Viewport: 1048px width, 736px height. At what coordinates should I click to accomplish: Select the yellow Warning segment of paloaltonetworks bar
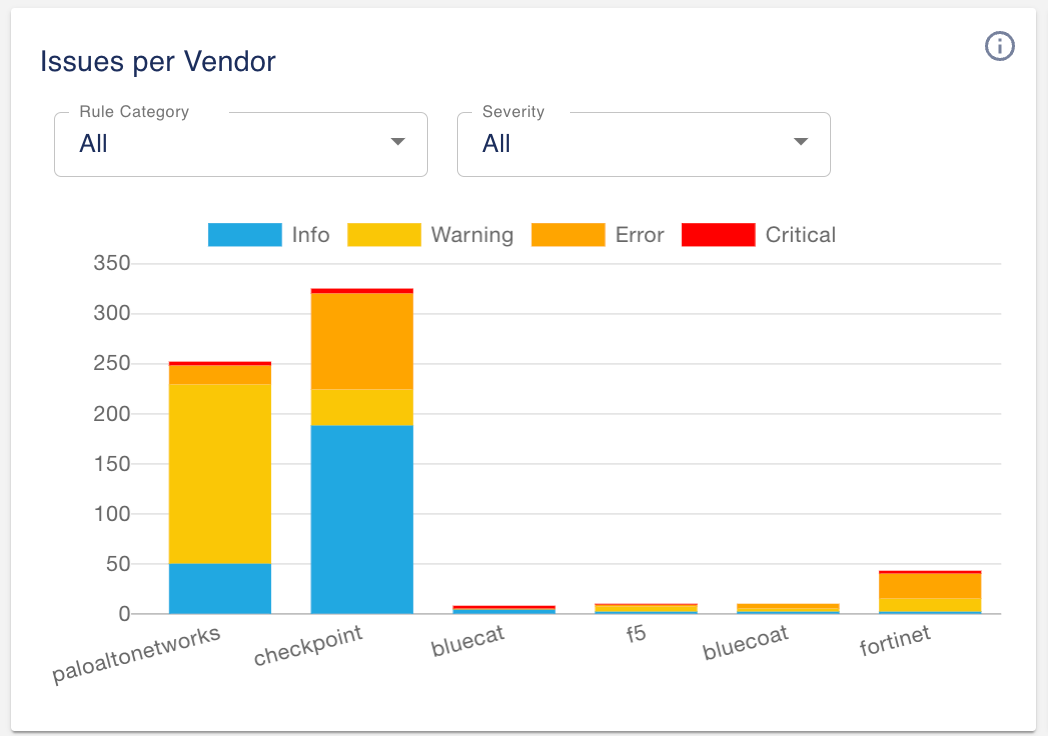click(x=220, y=474)
